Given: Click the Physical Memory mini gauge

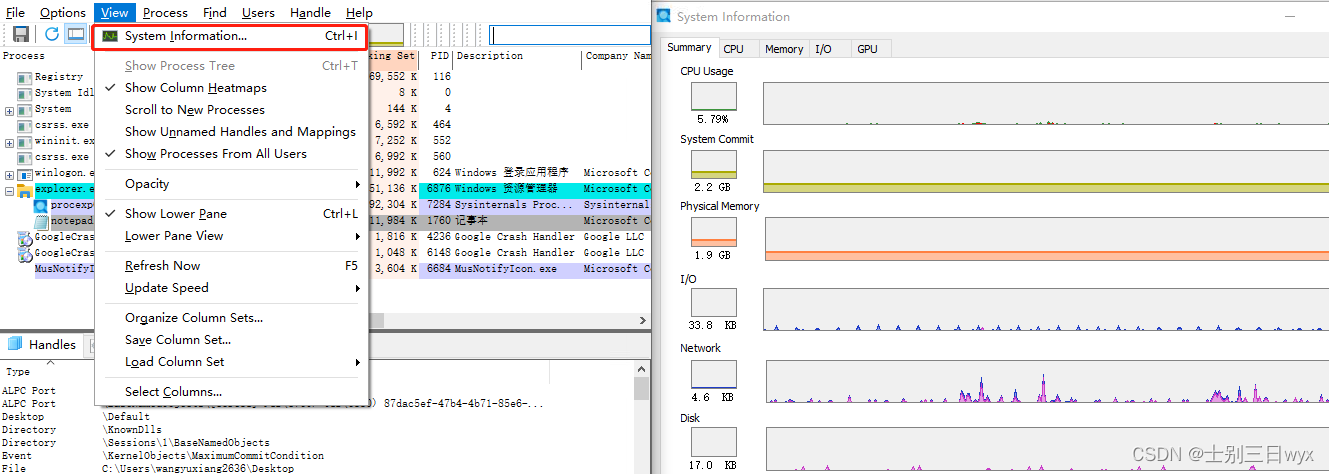Looking at the screenshot, I should point(713,232).
